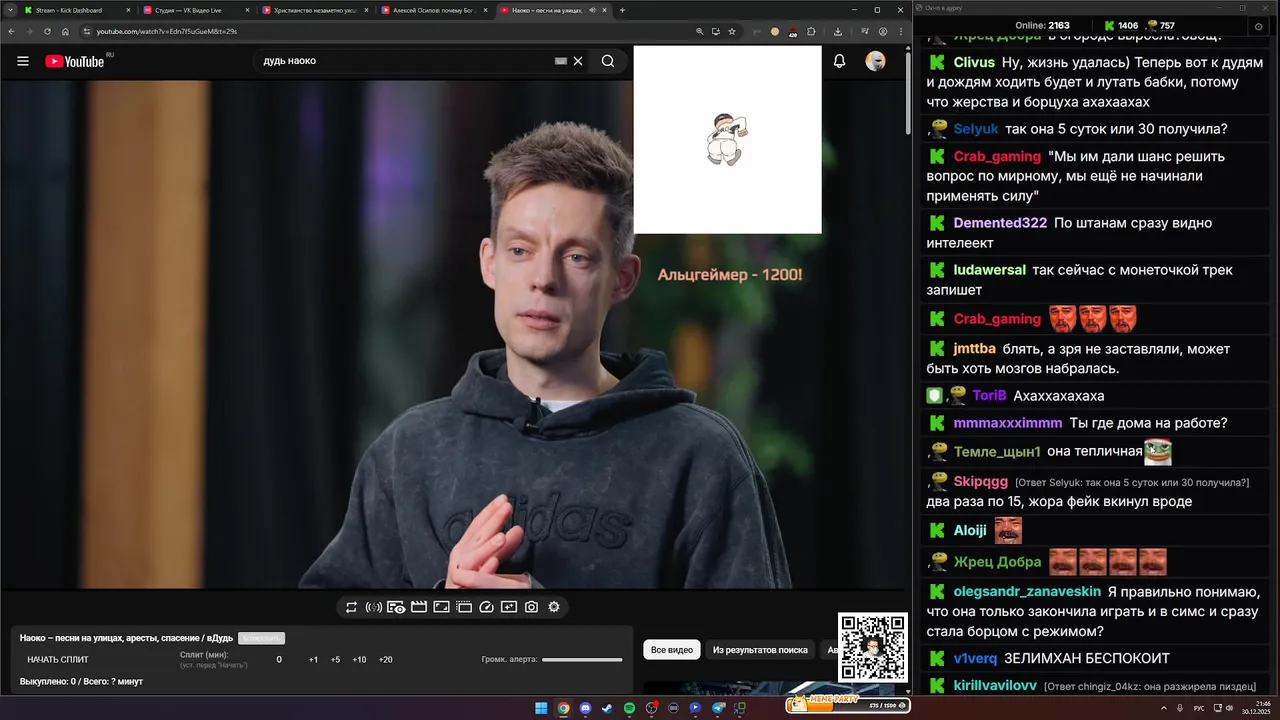
Task: Open chat window settings gear
Action: click(1258, 26)
